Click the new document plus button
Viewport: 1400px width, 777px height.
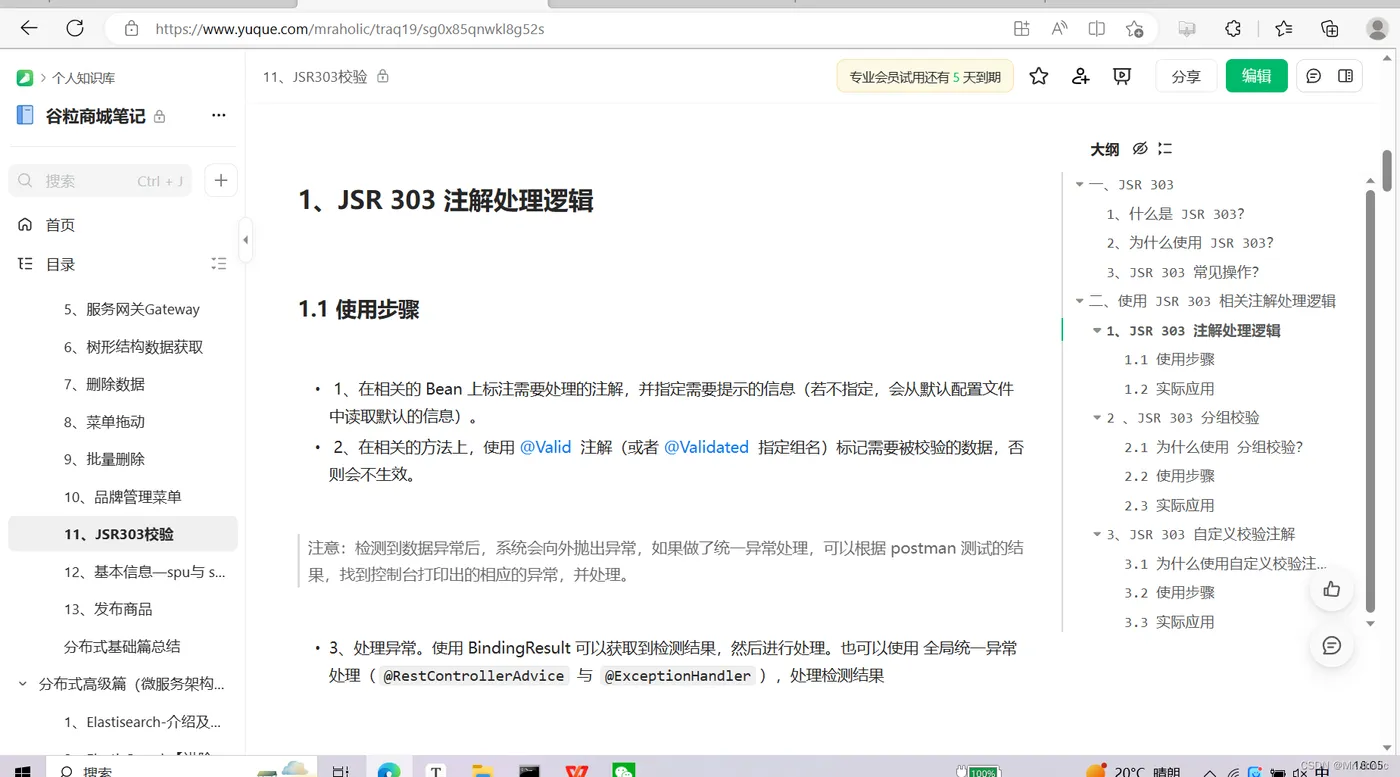pos(221,181)
